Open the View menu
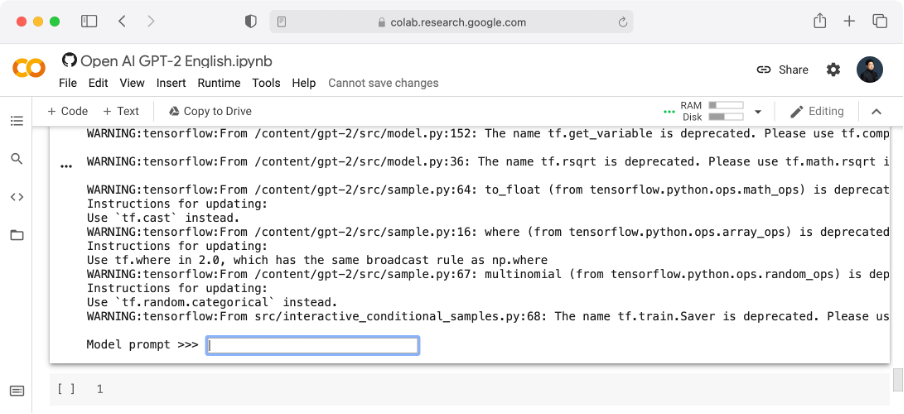This screenshot has width=904, height=414. pos(132,83)
